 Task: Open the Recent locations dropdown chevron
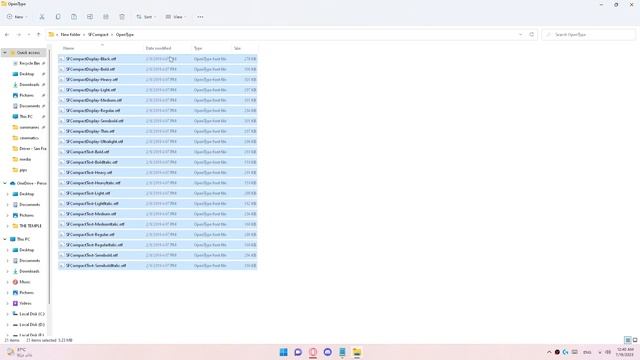29,35
